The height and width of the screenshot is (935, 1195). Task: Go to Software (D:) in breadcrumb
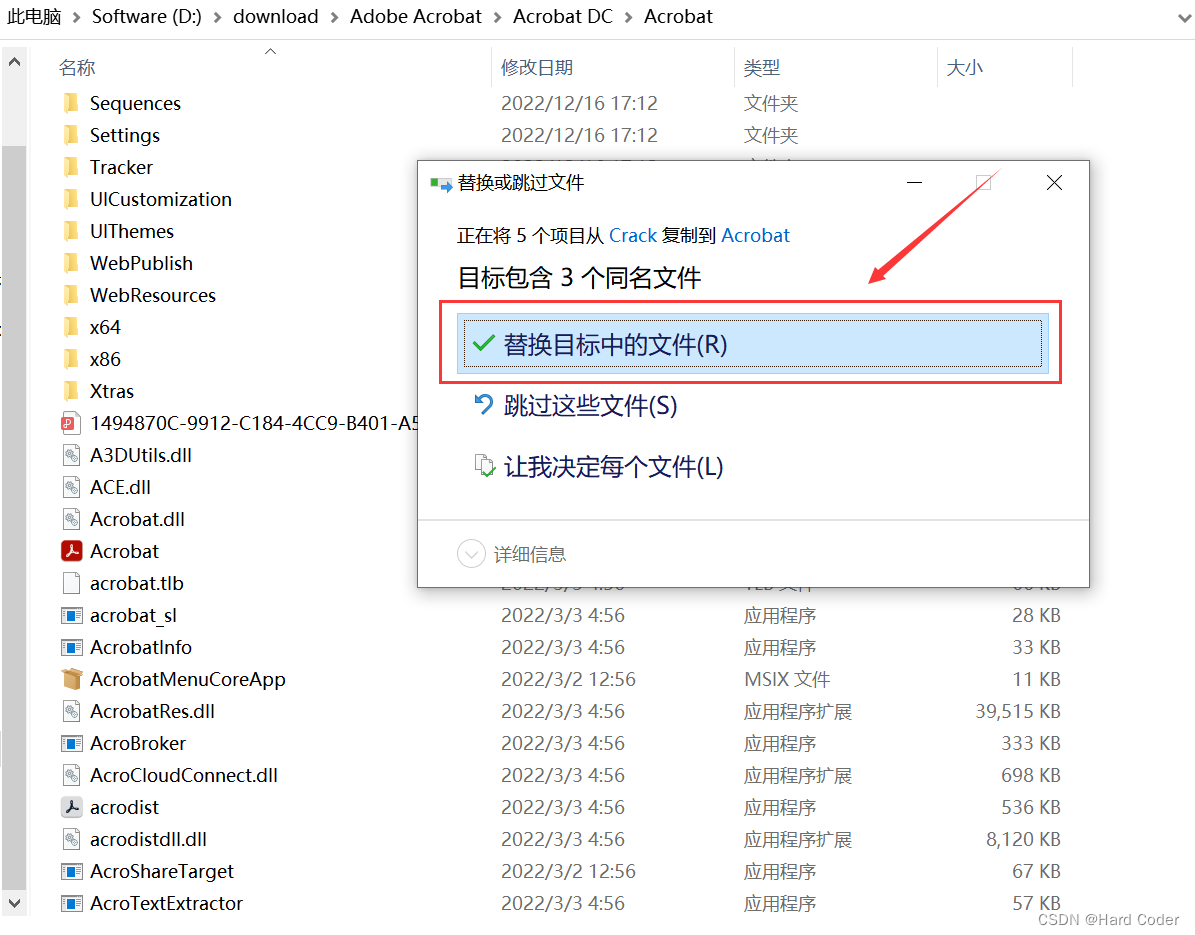pyautogui.click(x=146, y=17)
